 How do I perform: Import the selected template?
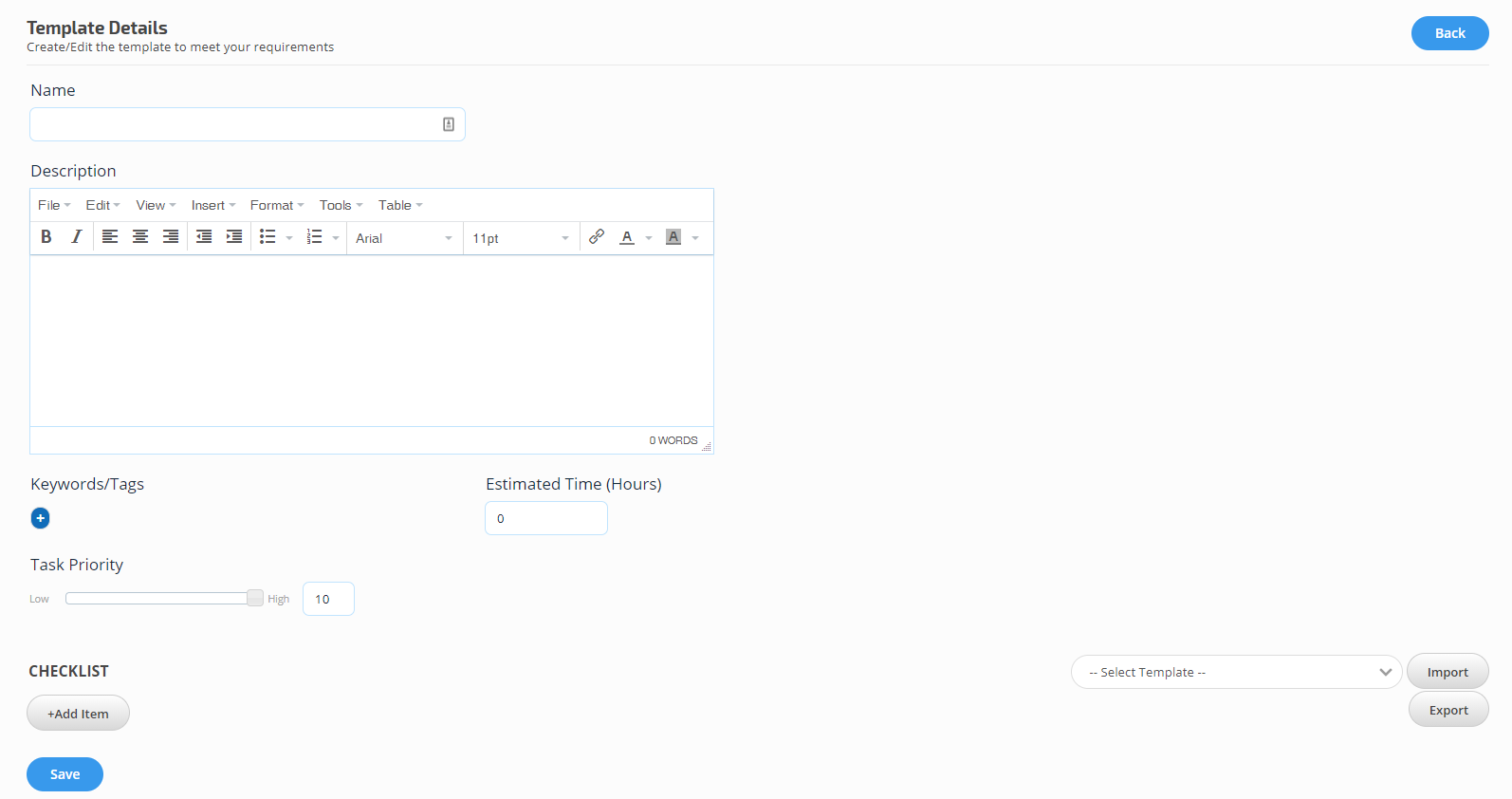[1447, 672]
